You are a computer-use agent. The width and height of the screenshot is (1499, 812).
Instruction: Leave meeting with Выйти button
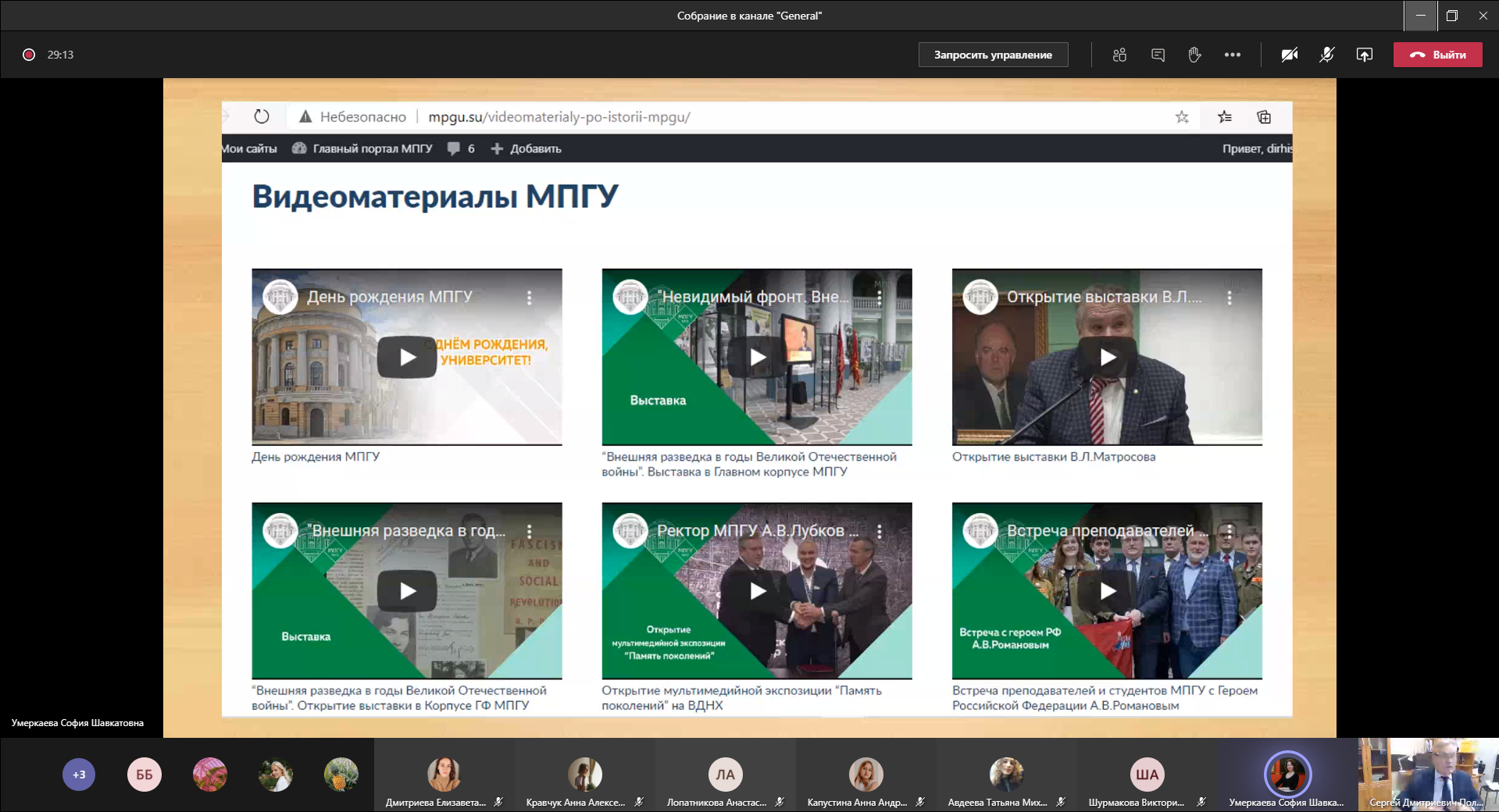tap(1437, 55)
